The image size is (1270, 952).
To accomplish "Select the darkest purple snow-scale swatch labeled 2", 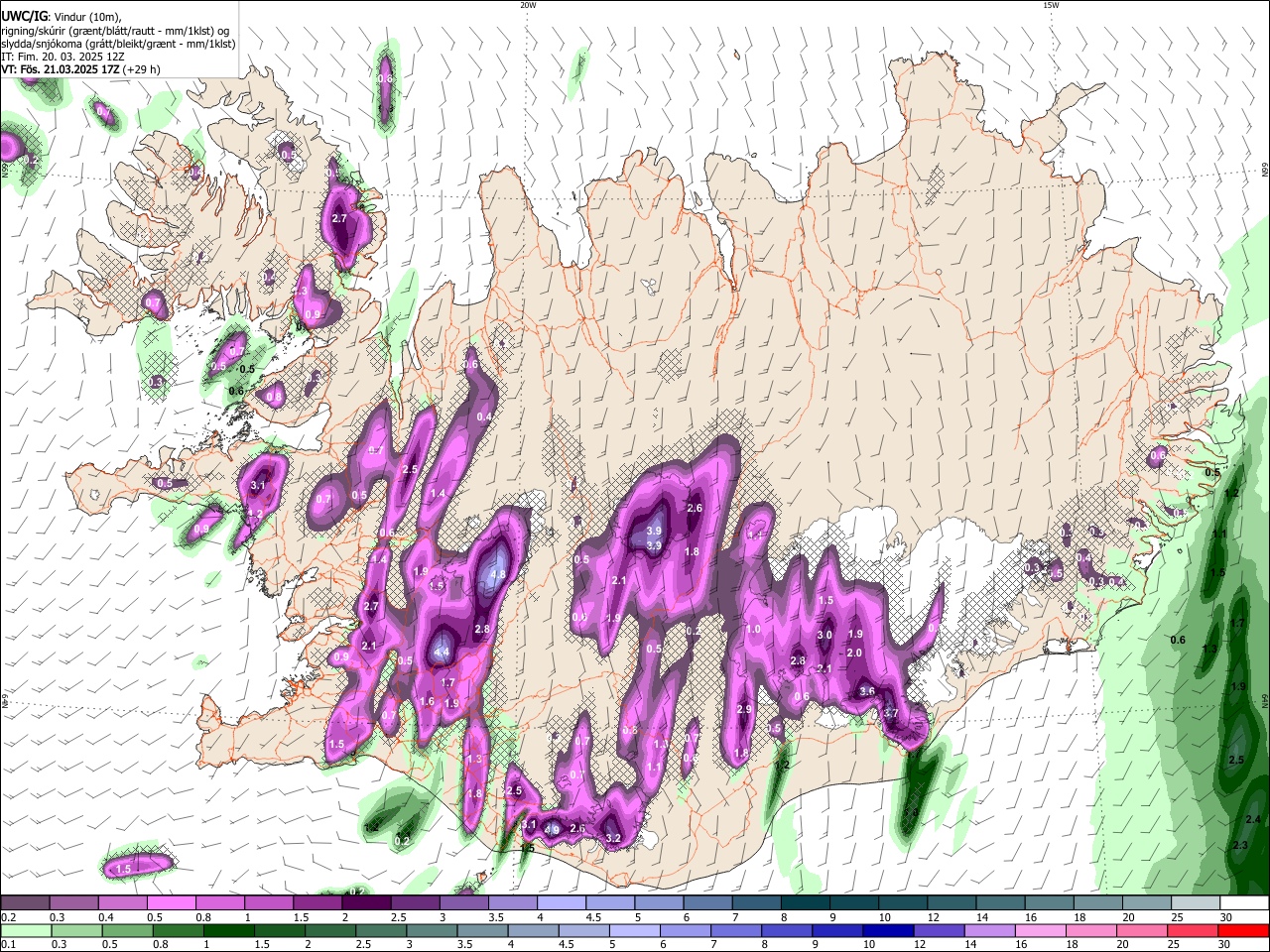I will (x=366, y=903).
